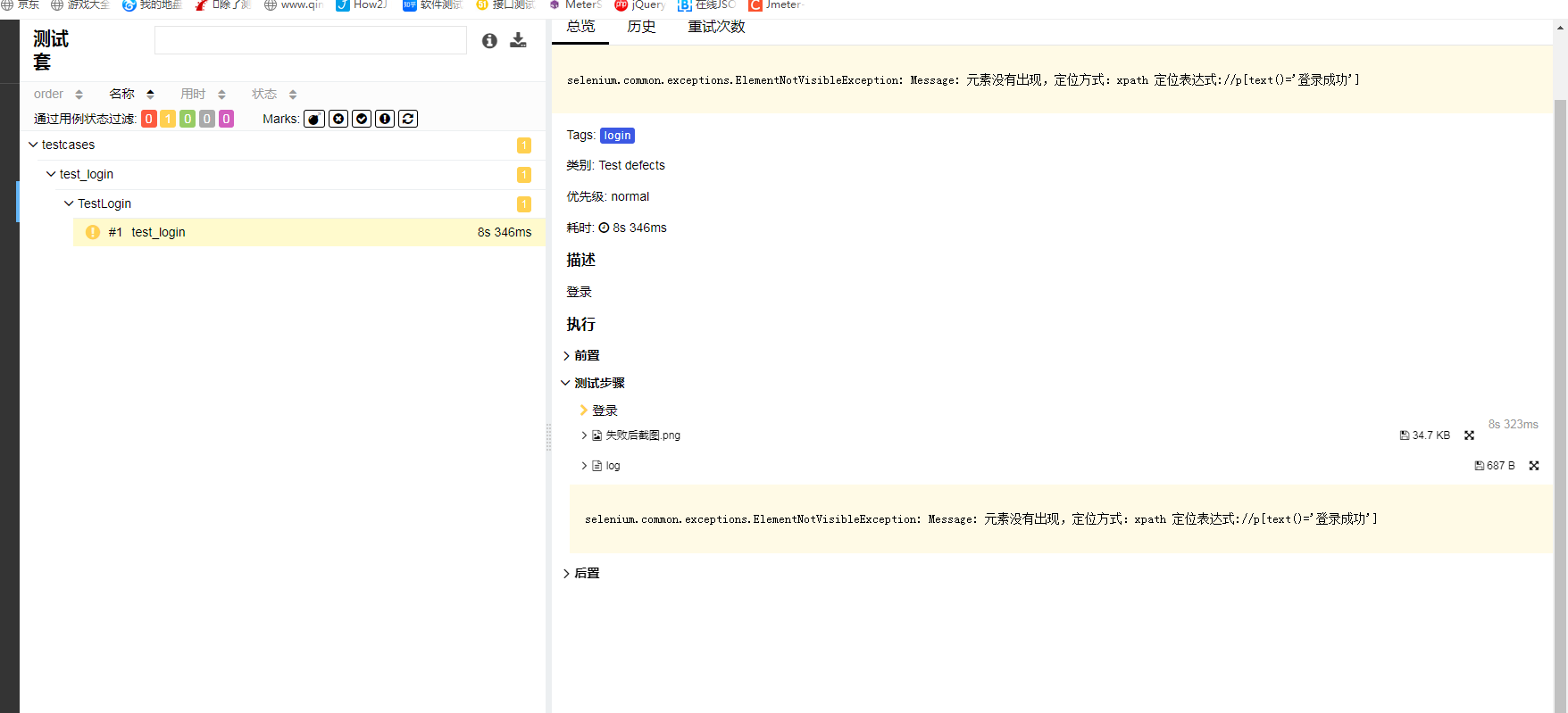The width and height of the screenshot is (1568, 713).
Task: Open the Jmeter bookmark
Action: tap(777, 4)
